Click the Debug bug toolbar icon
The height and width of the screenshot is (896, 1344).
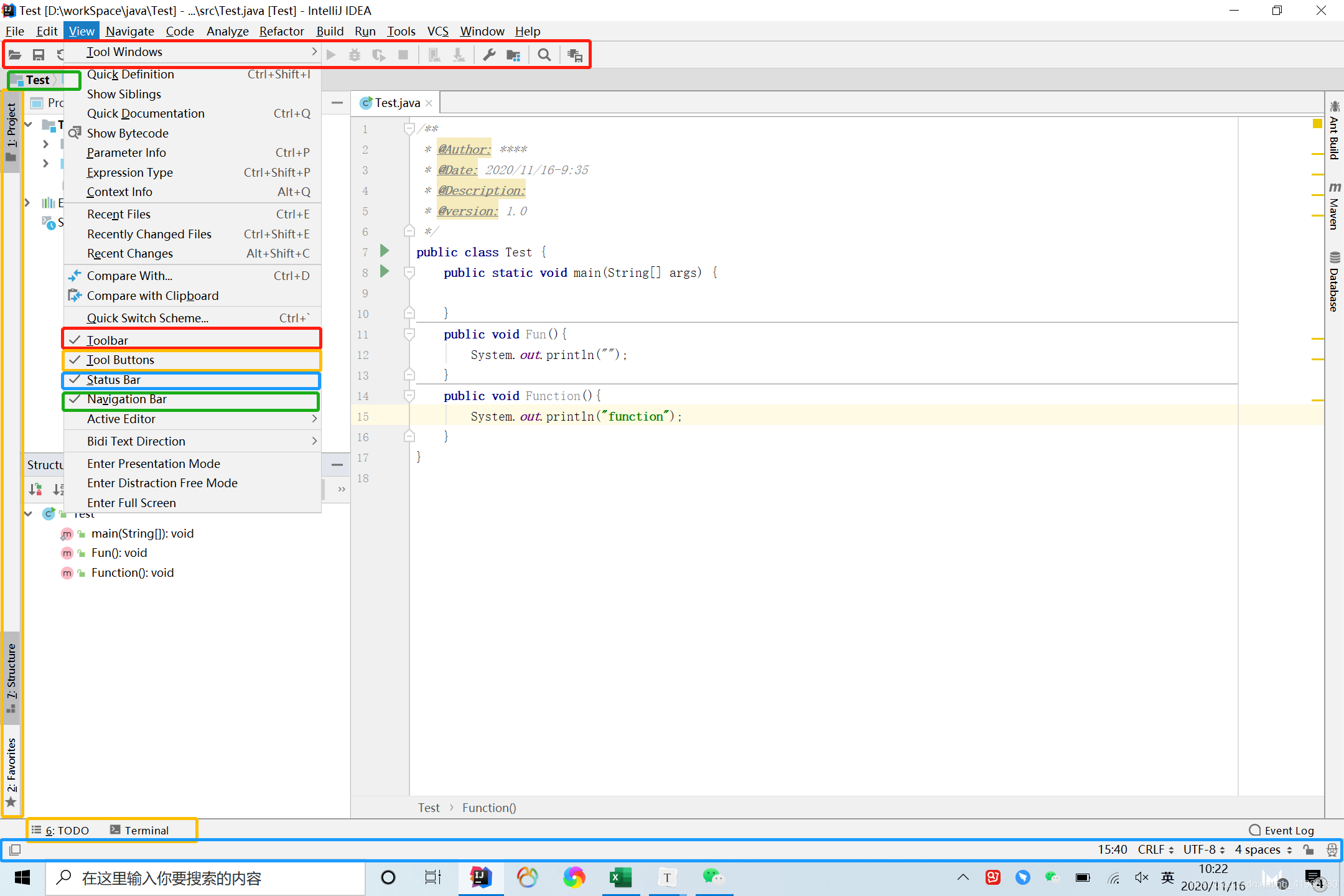(x=355, y=55)
